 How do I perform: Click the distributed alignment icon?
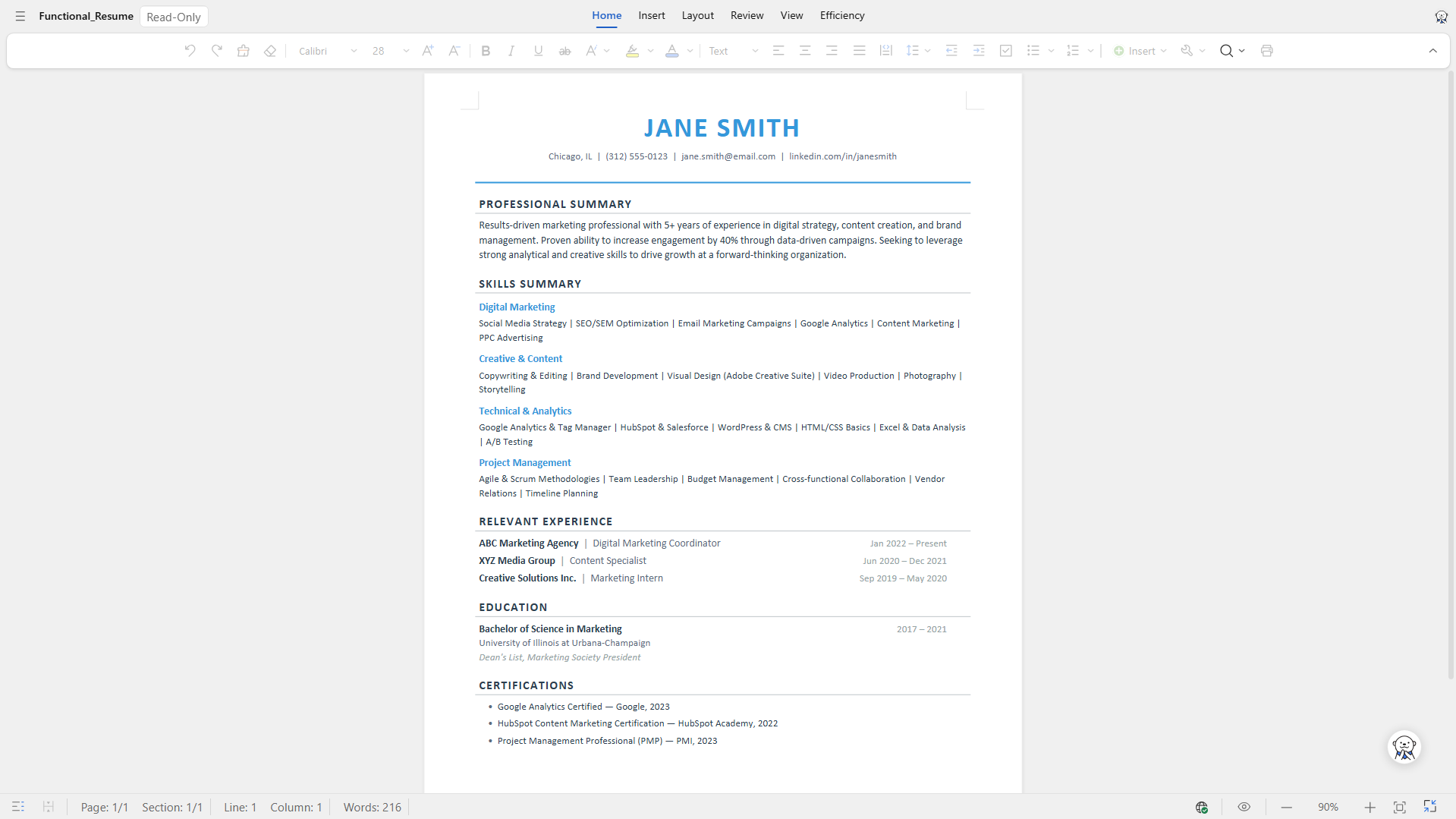(885, 51)
